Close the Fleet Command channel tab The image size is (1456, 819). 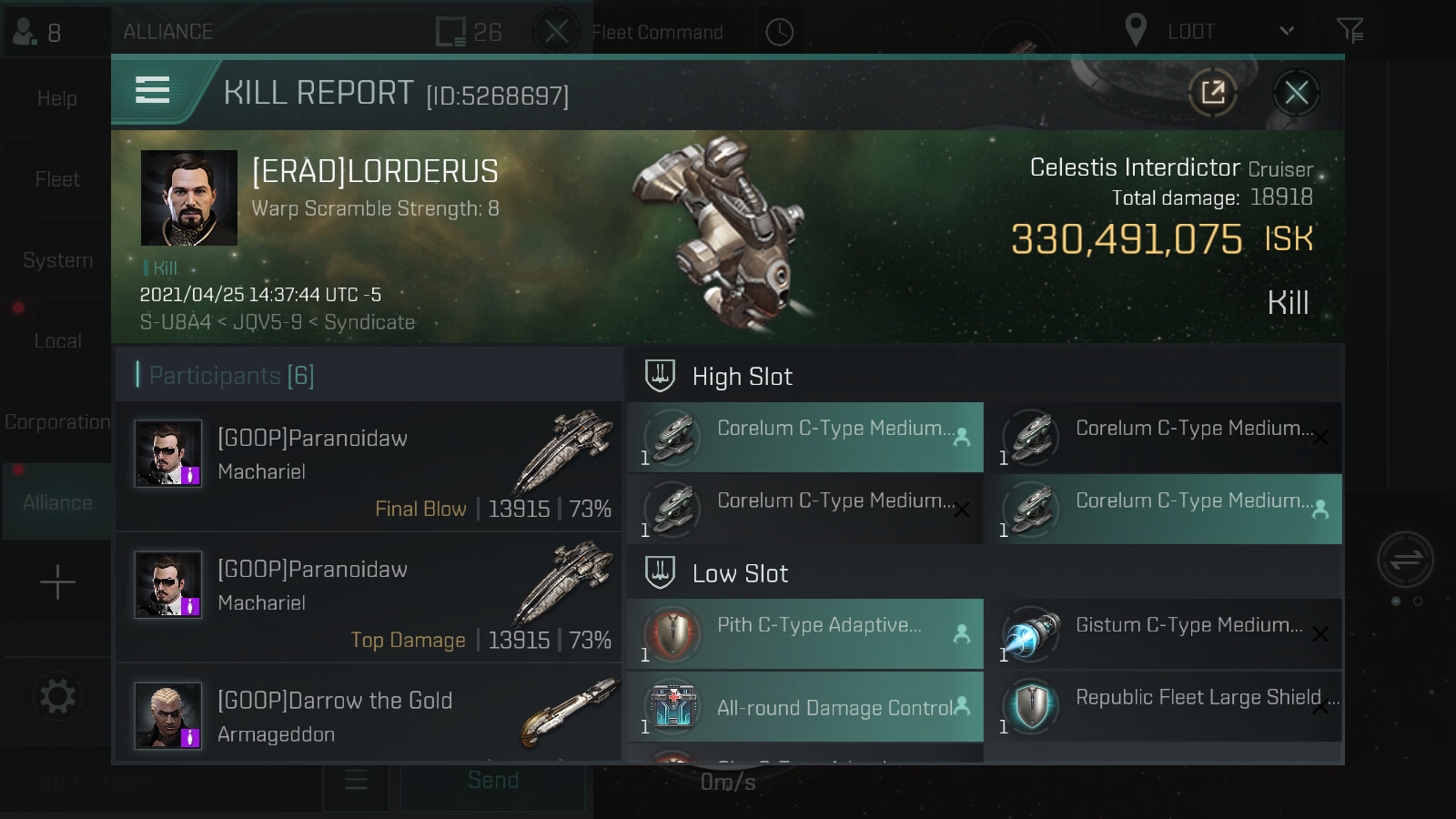click(x=556, y=32)
